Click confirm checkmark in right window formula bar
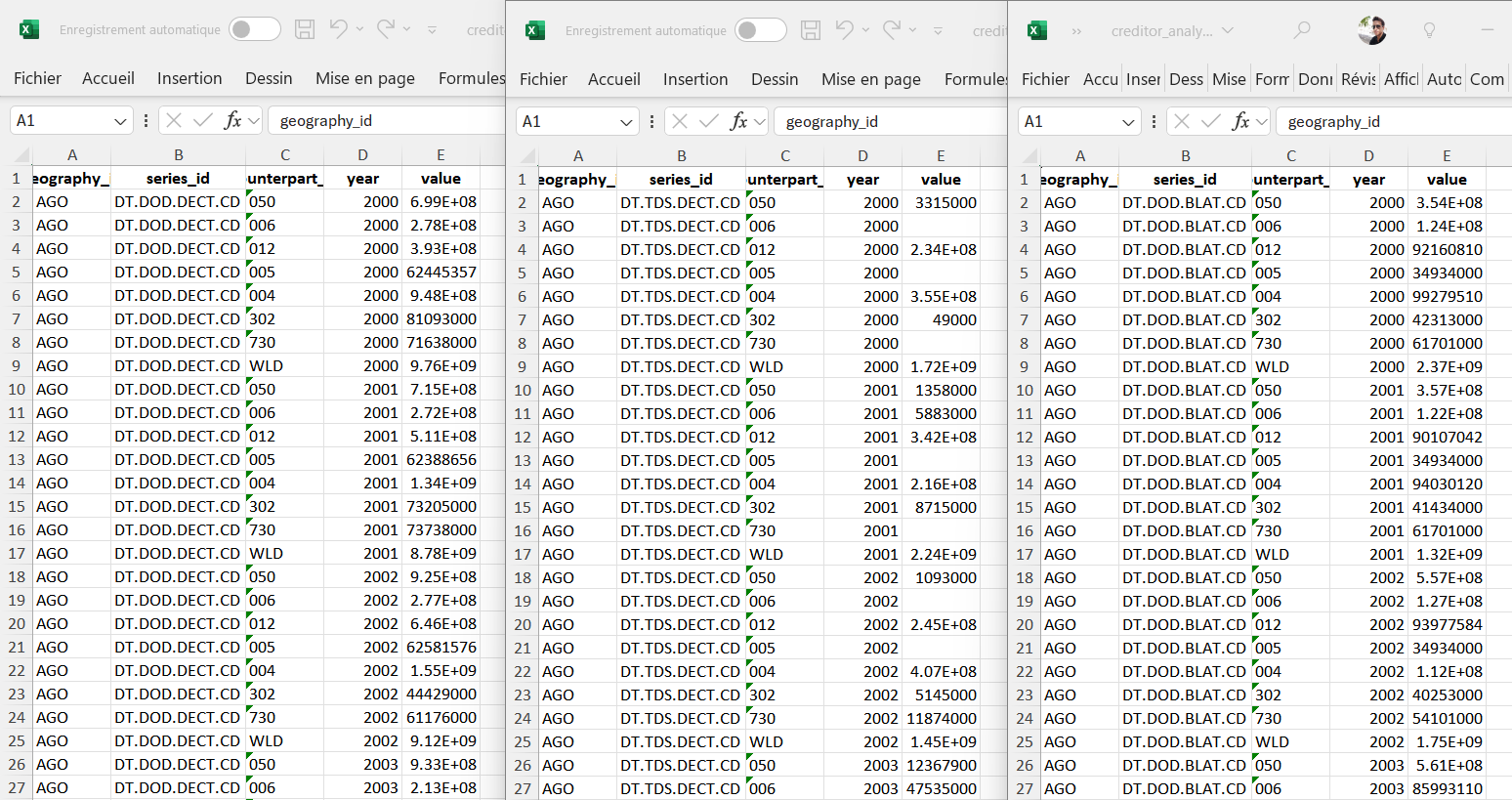The height and width of the screenshot is (800, 1512). pyautogui.click(x=1211, y=121)
